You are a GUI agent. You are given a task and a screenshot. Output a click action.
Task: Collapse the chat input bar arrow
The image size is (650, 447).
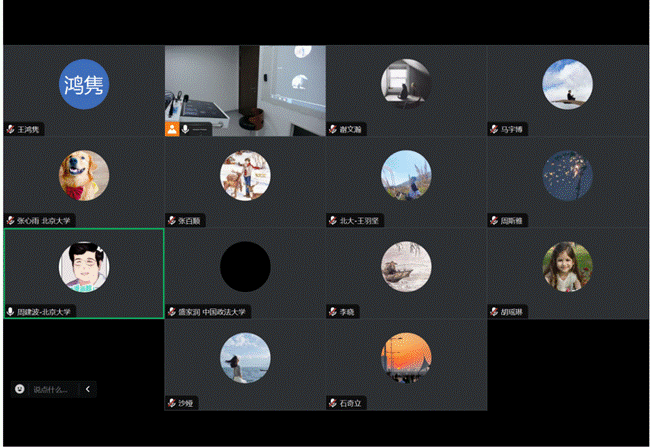coord(88,389)
